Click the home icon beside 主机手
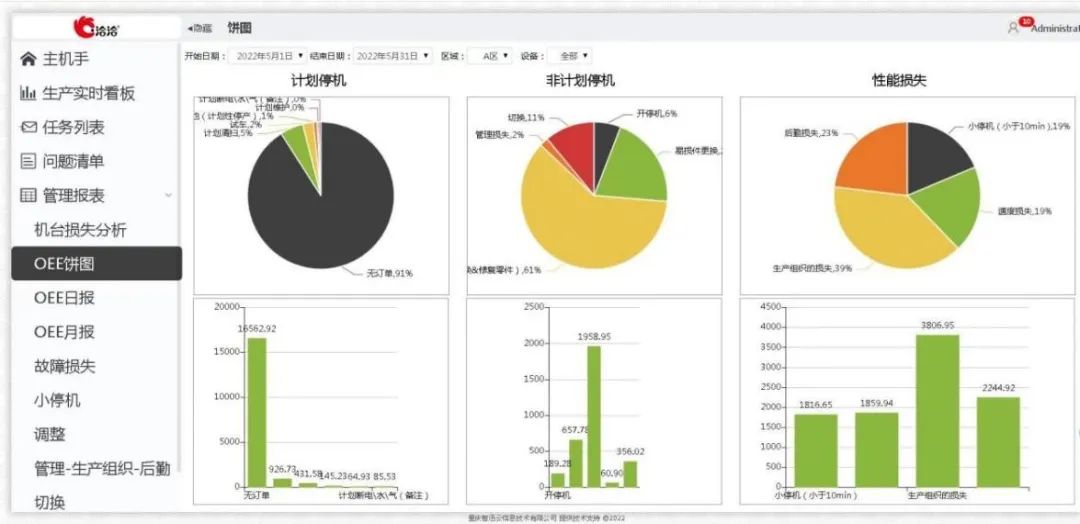The height and width of the screenshot is (524, 1080). pos(28,59)
